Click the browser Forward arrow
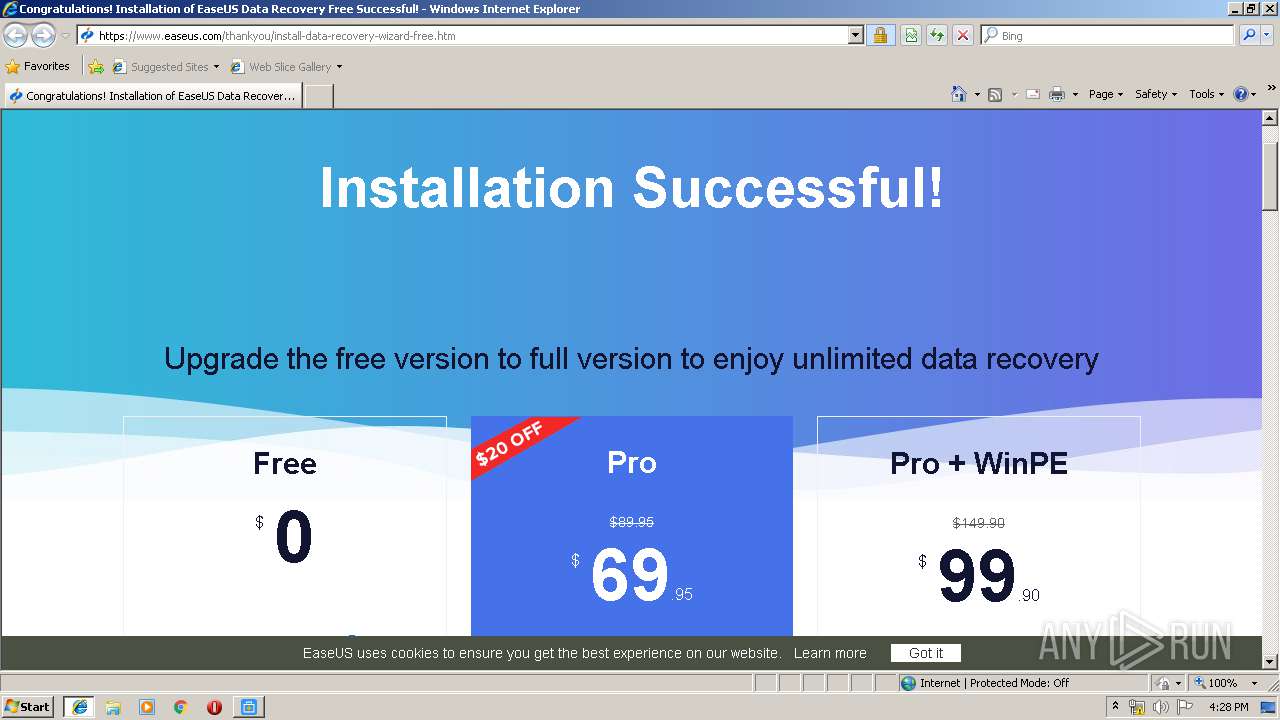The image size is (1280, 720). (43, 36)
